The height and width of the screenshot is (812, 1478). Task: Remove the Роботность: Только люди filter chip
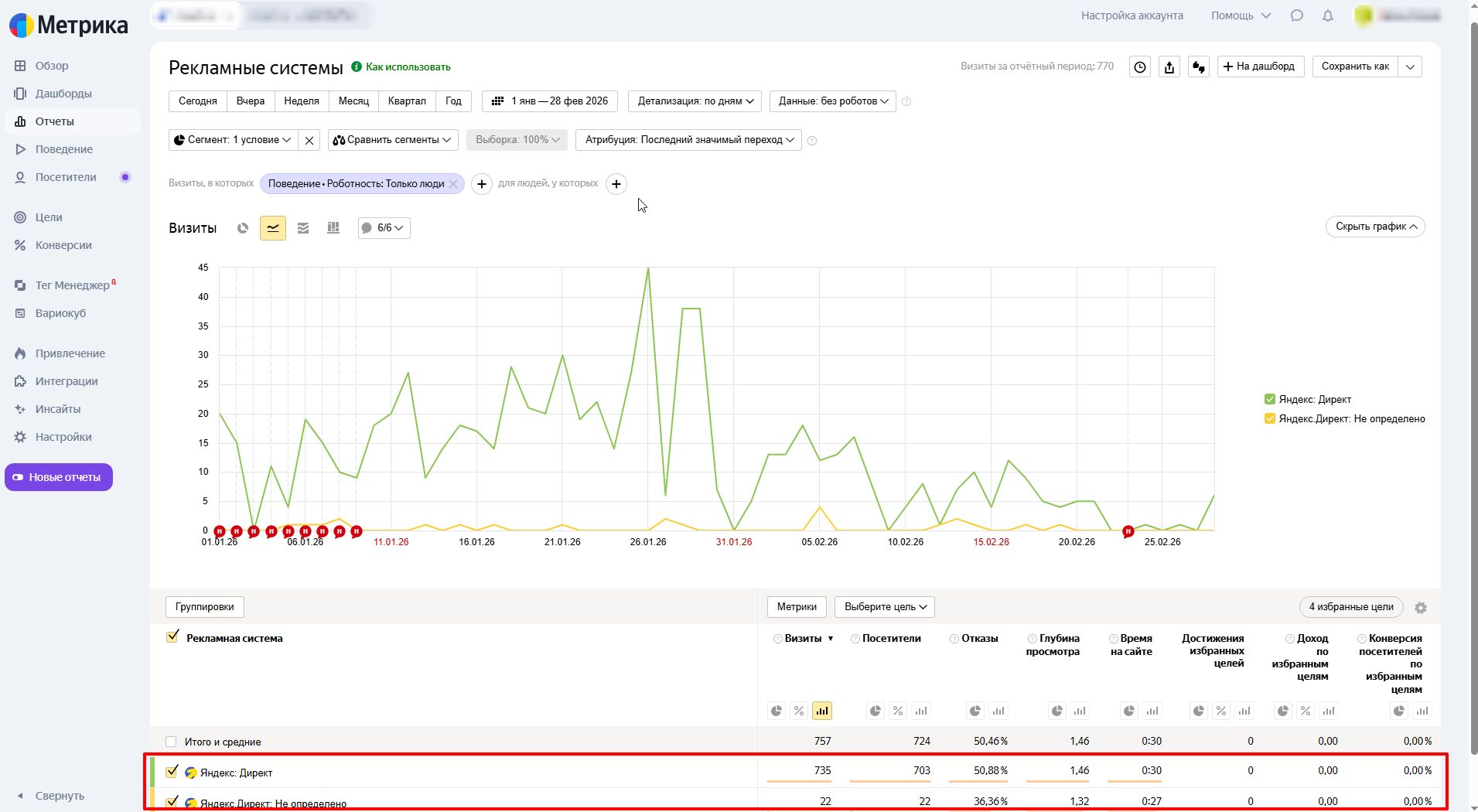point(453,184)
